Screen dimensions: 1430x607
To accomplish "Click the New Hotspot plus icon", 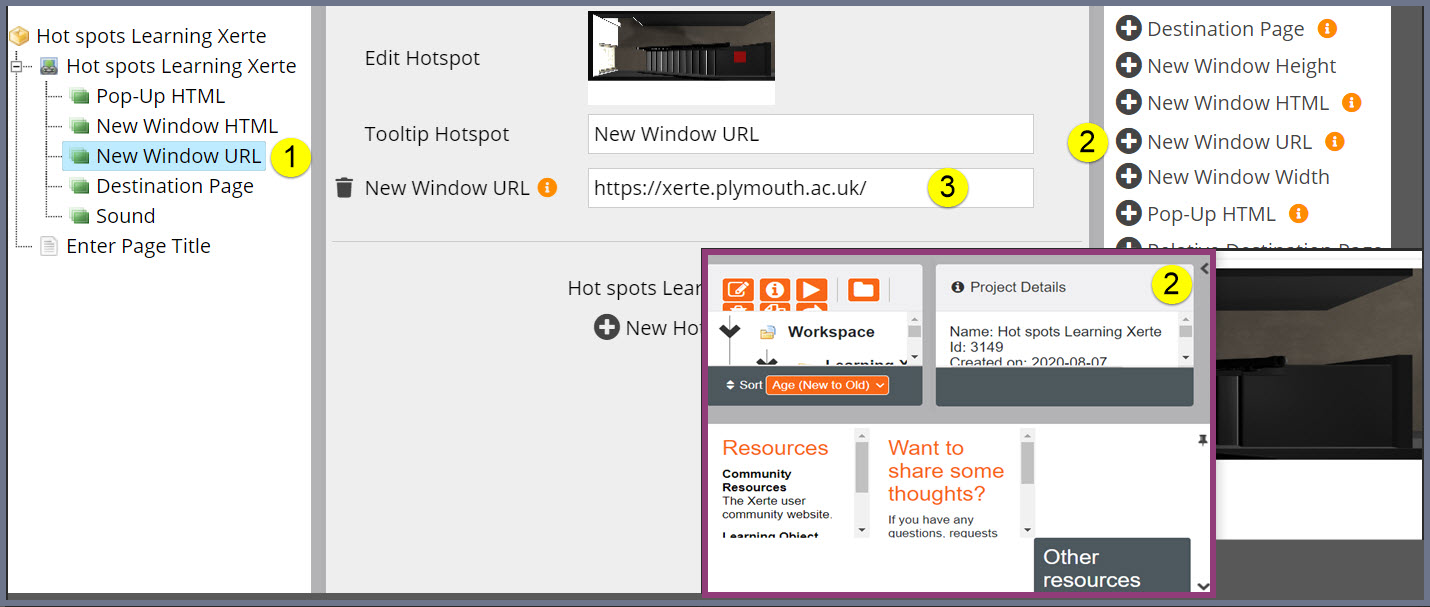I will pyautogui.click(x=607, y=327).
